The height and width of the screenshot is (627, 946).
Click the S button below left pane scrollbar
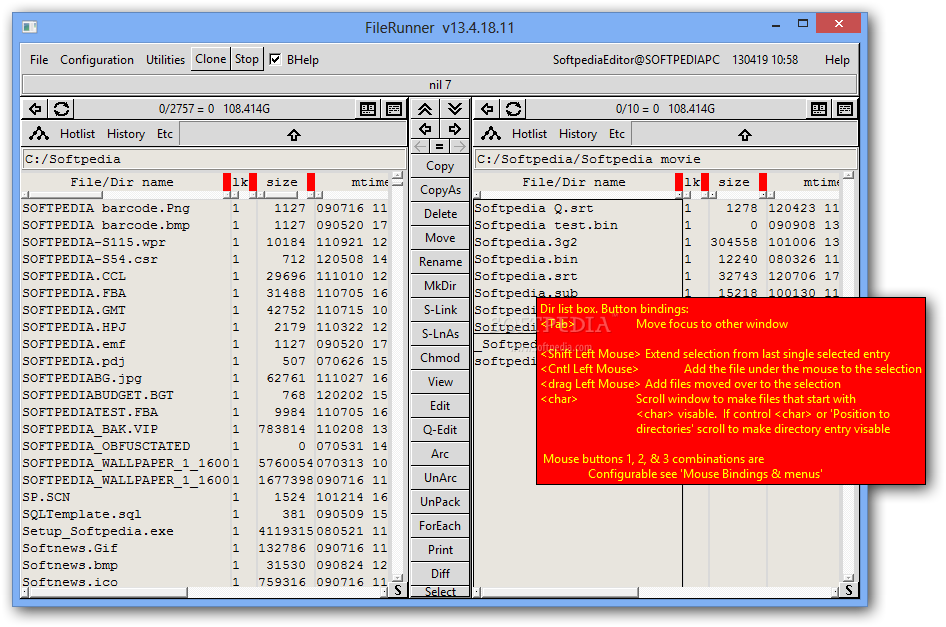[398, 590]
